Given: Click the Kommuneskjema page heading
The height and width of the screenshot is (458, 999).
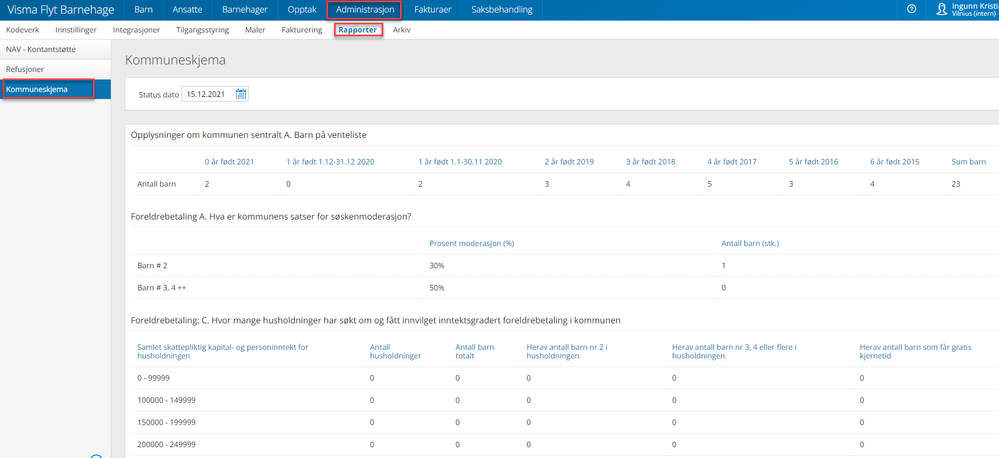Looking at the screenshot, I should [x=175, y=61].
